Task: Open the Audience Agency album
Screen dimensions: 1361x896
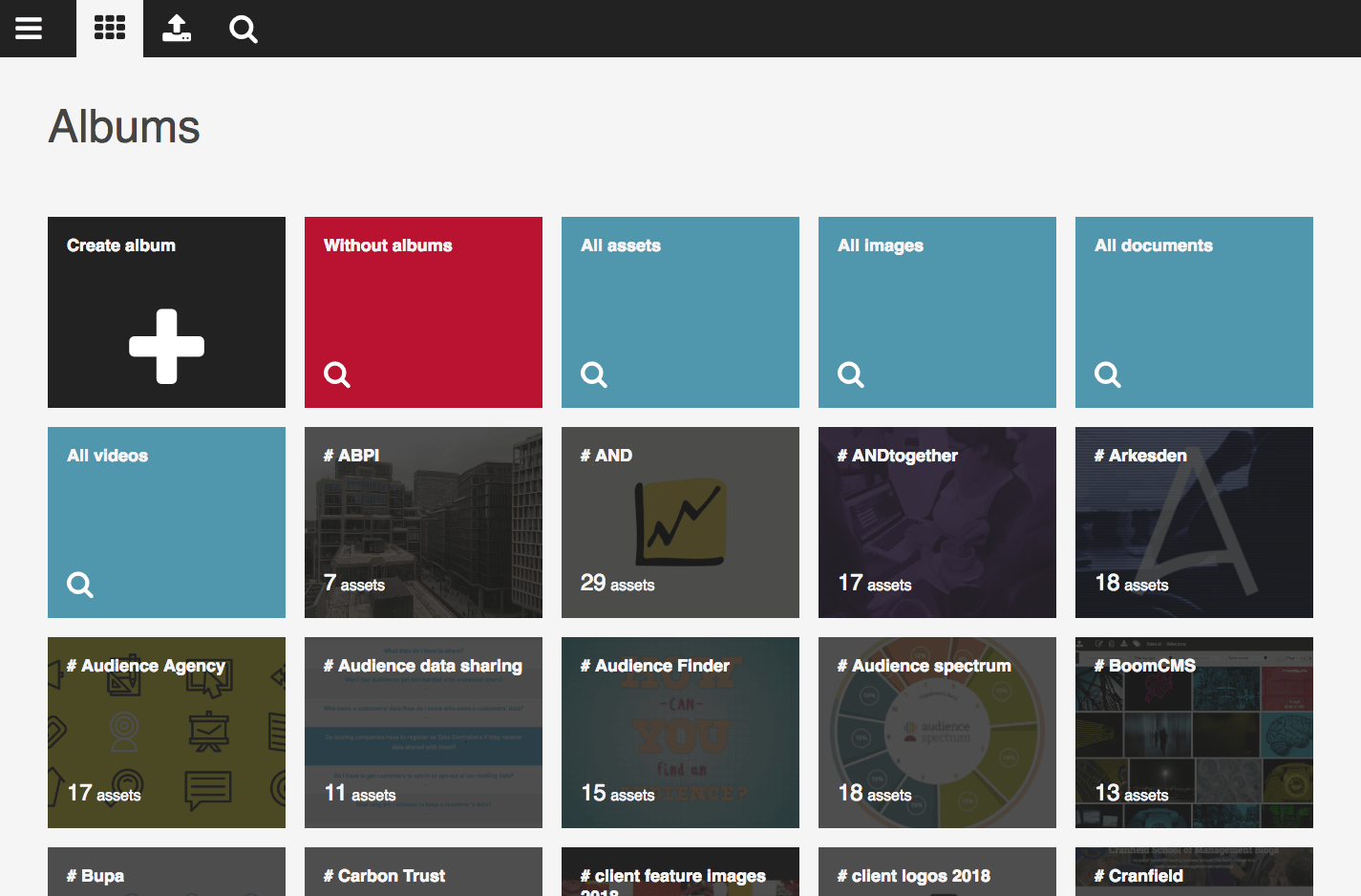Action: (x=166, y=733)
